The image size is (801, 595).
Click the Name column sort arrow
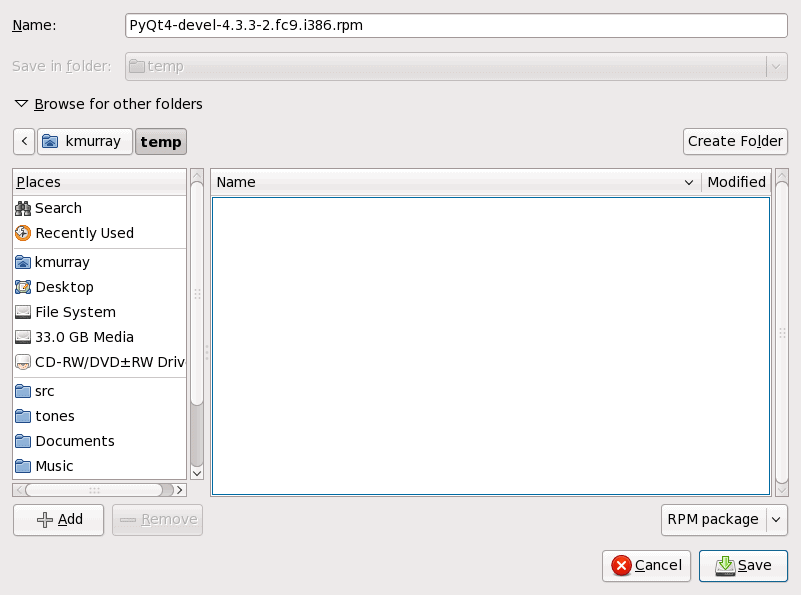click(688, 182)
